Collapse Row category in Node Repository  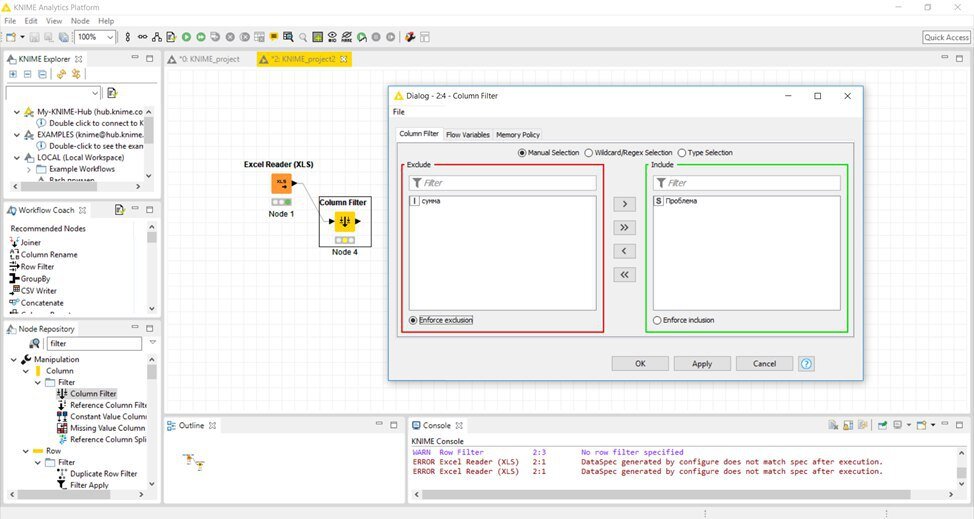coord(25,451)
